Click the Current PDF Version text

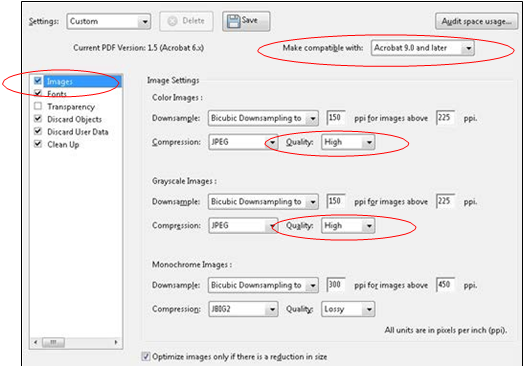(138, 48)
